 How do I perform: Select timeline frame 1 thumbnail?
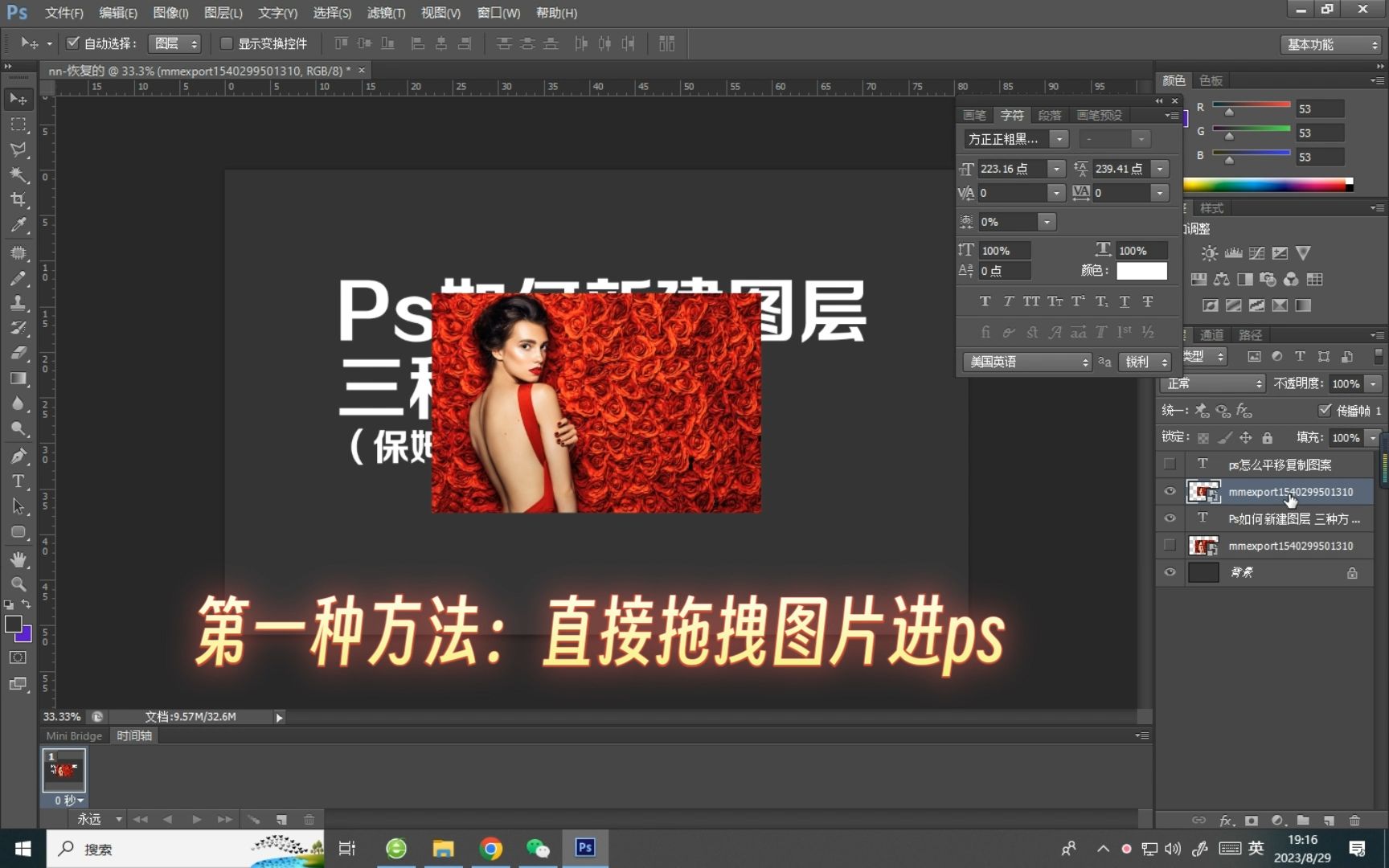(x=64, y=771)
